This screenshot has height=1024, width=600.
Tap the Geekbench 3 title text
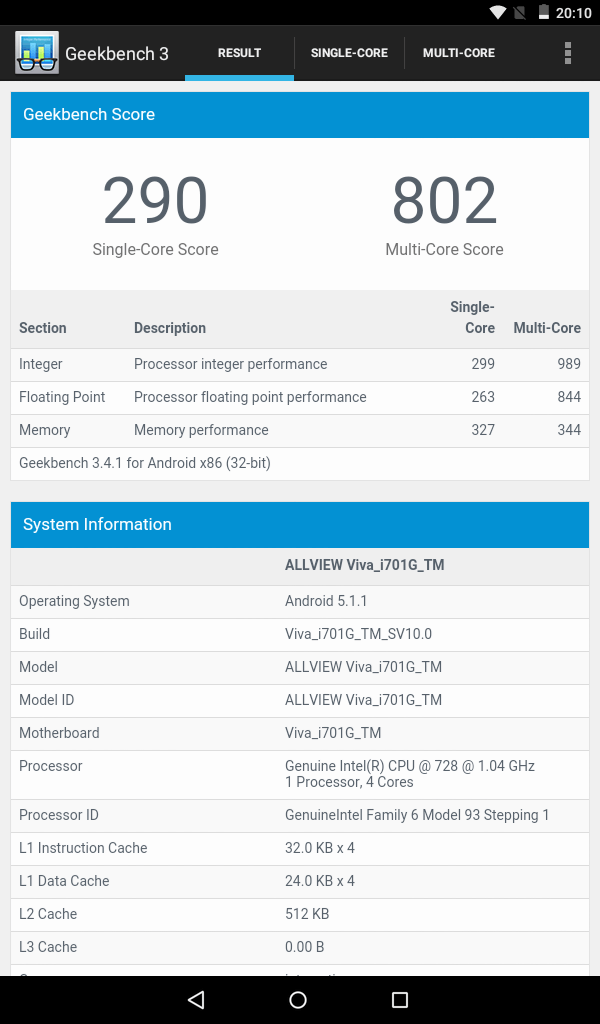pyautogui.click(x=117, y=54)
